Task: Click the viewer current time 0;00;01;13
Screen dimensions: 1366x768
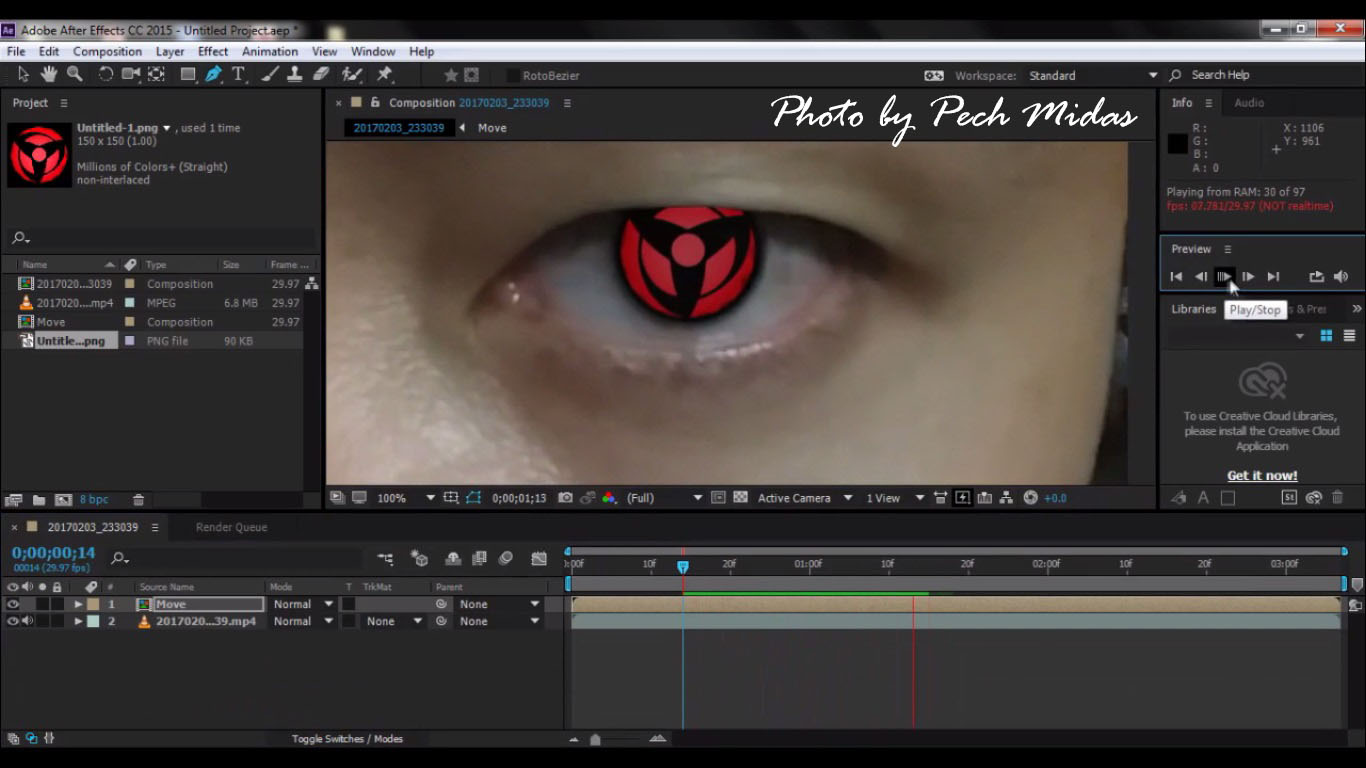Action: coord(519,497)
